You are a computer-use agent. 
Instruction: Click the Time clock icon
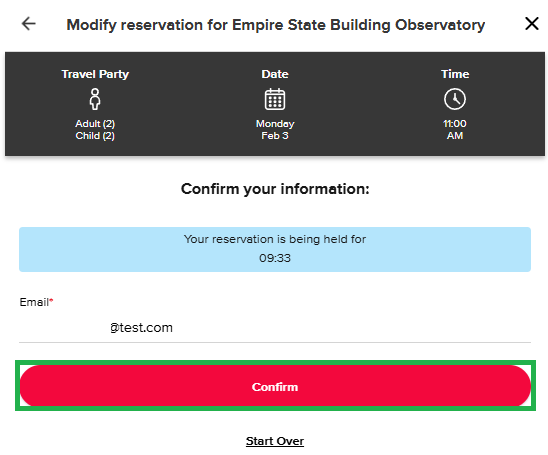pyautogui.click(x=455, y=99)
